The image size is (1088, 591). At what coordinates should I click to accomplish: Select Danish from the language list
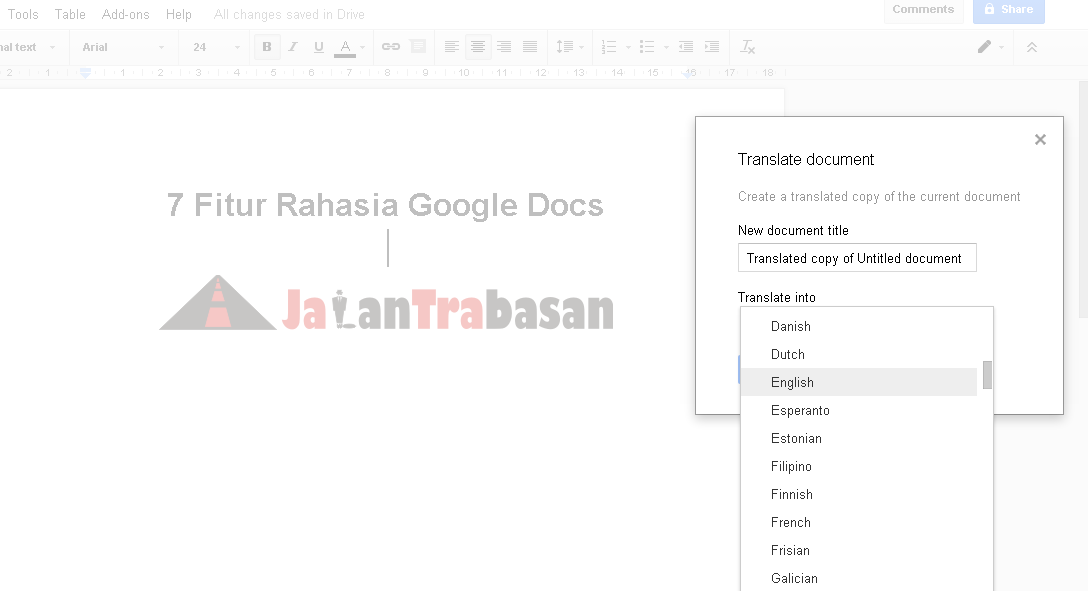pyautogui.click(x=859, y=326)
